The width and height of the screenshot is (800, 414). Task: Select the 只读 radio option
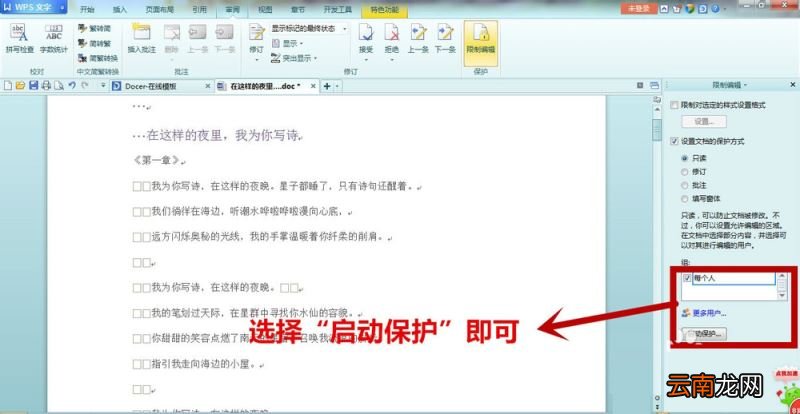point(684,158)
